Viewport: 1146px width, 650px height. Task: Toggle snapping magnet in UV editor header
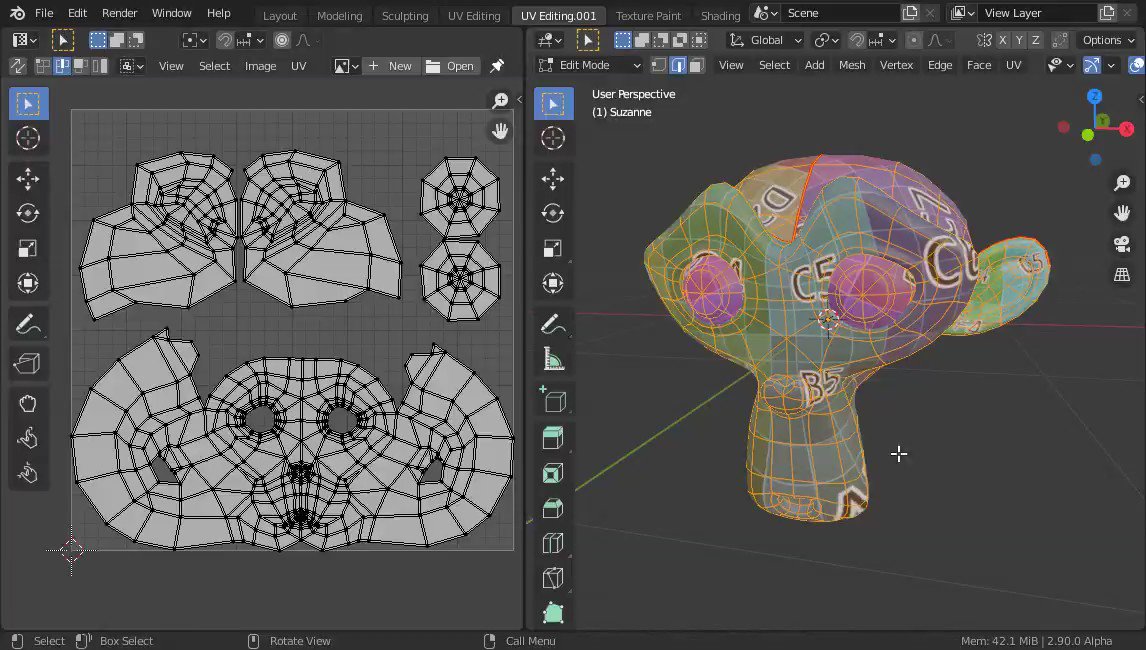pos(225,40)
